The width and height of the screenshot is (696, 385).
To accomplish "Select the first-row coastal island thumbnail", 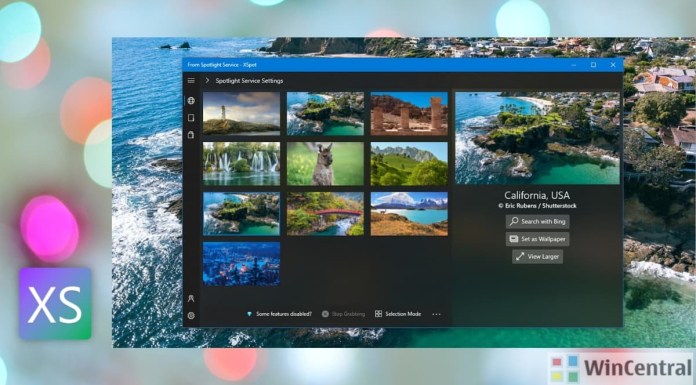I will tap(325, 113).
